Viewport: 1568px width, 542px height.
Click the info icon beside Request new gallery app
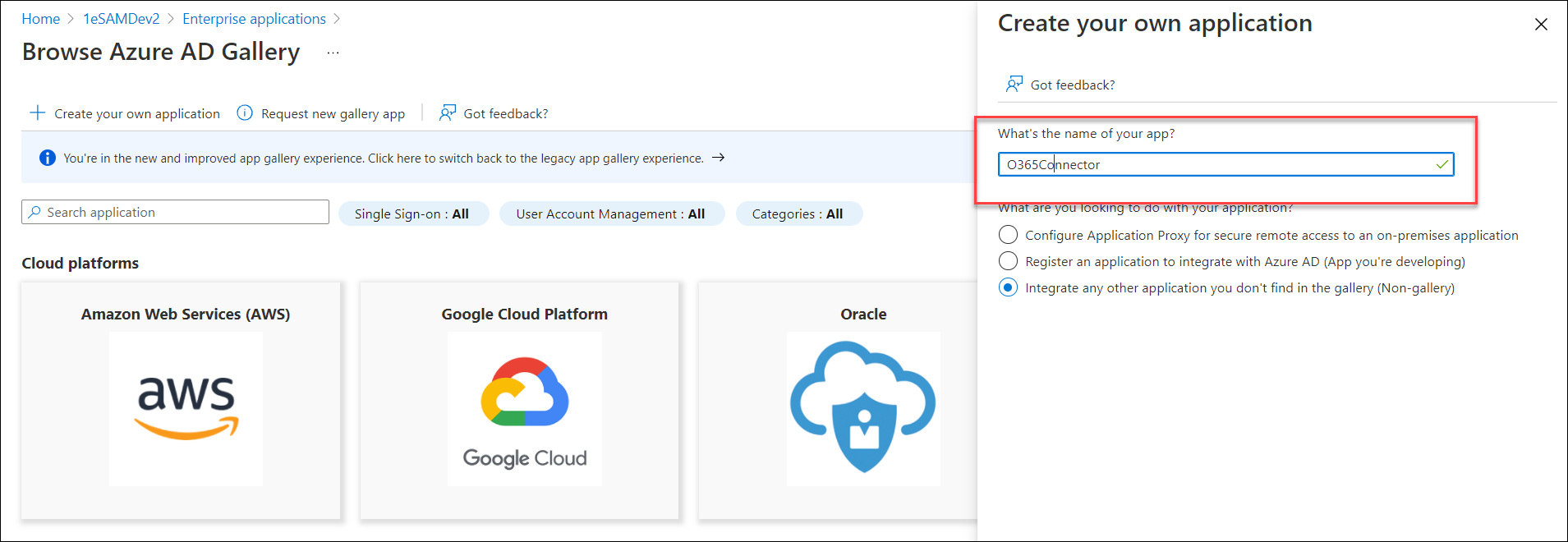click(x=245, y=113)
